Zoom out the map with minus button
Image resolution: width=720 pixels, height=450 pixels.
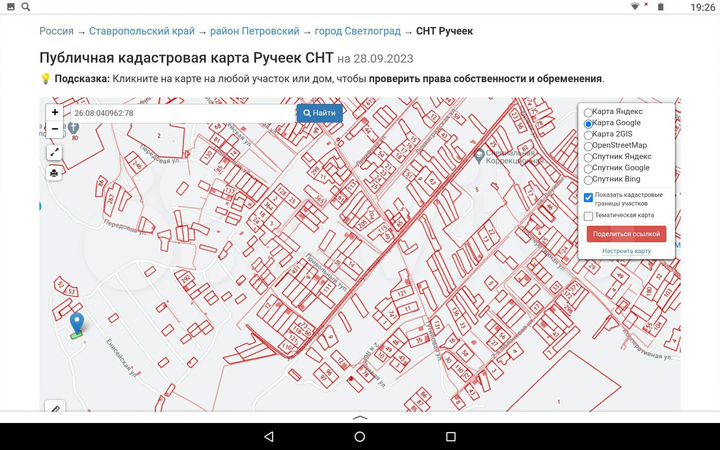[54, 129]
